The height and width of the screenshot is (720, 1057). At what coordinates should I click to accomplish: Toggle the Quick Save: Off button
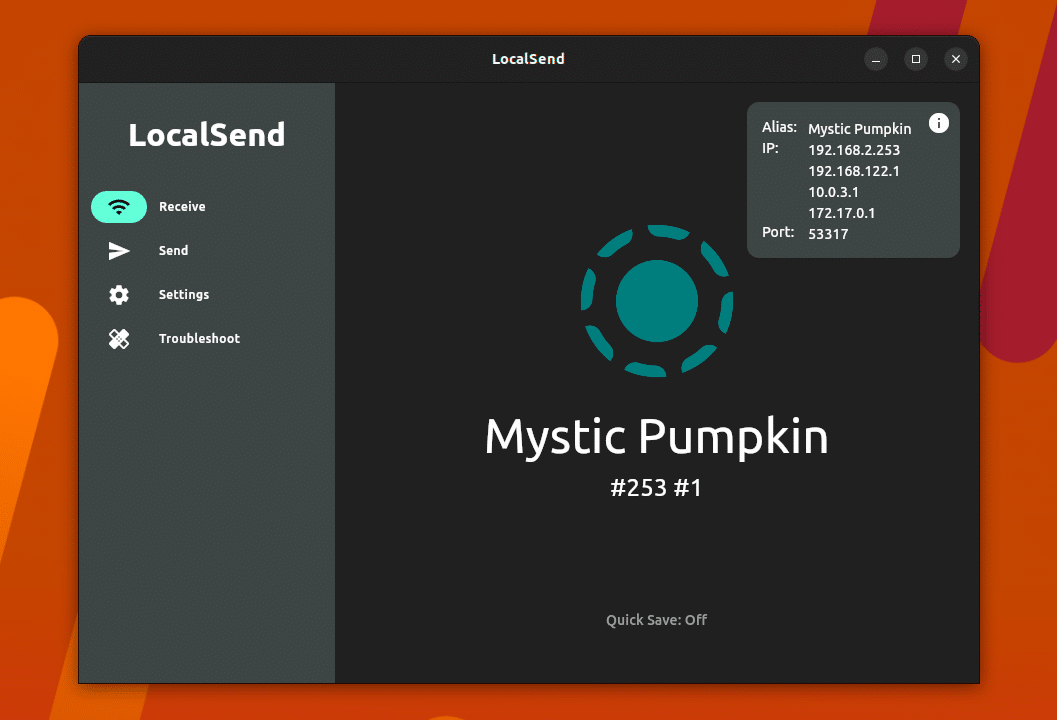(x=656, y=620)
